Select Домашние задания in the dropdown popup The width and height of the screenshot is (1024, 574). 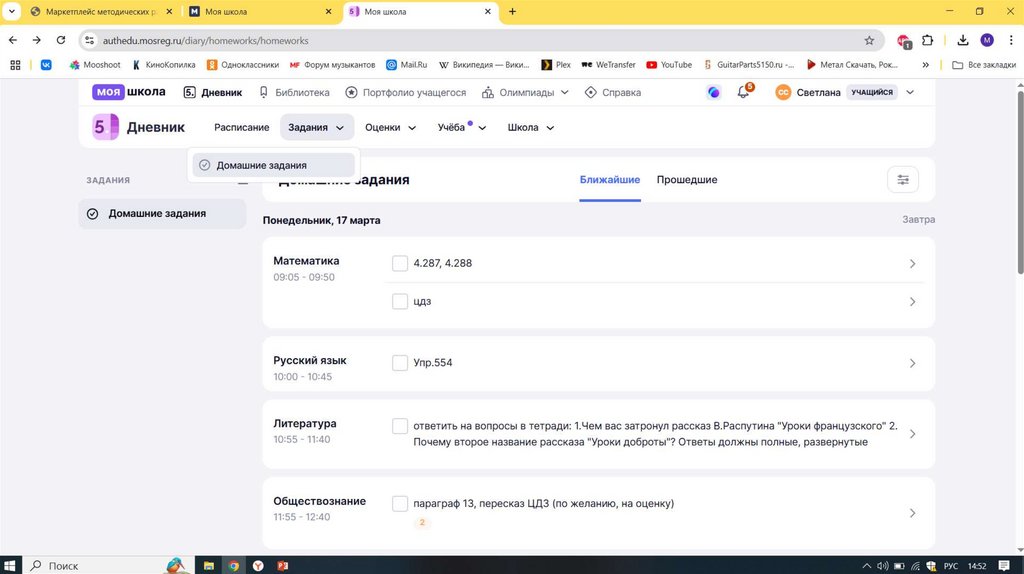coord(274,165)
